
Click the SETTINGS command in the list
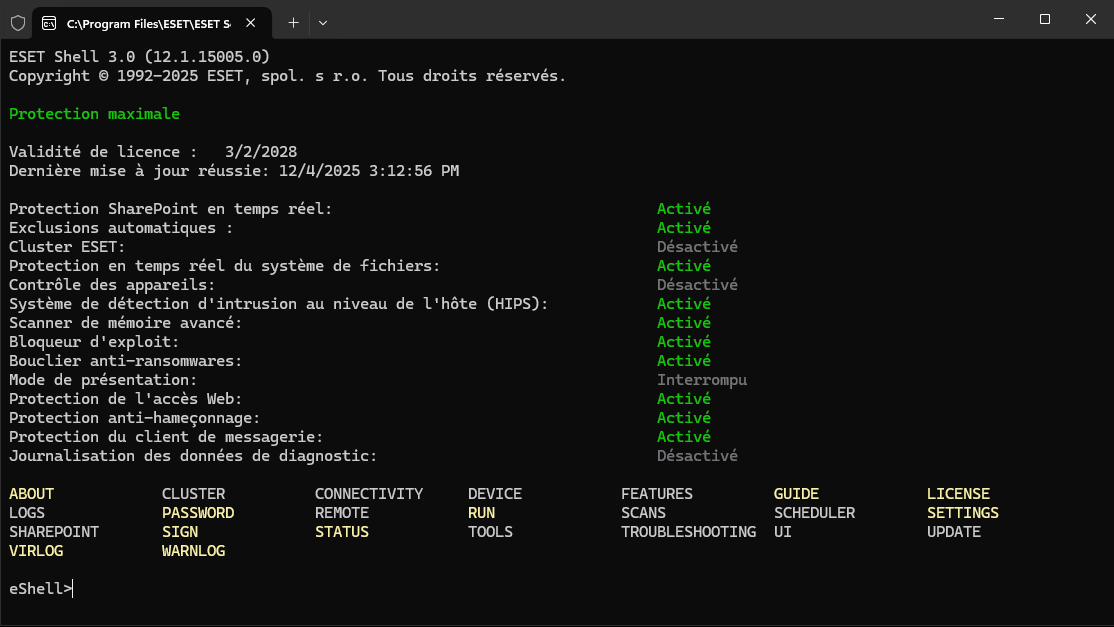(962, 513)
